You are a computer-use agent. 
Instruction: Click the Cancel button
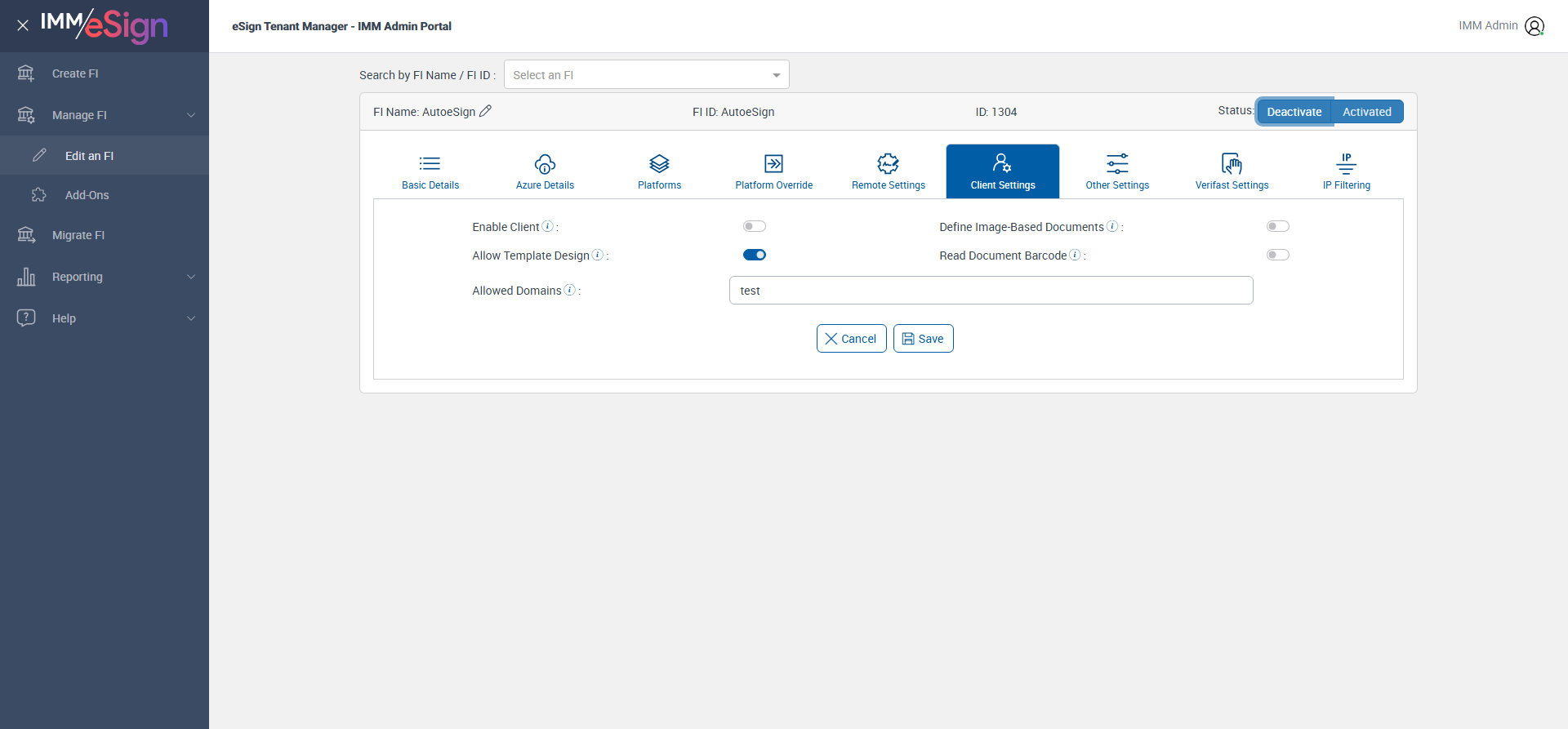tap(851, 339)
